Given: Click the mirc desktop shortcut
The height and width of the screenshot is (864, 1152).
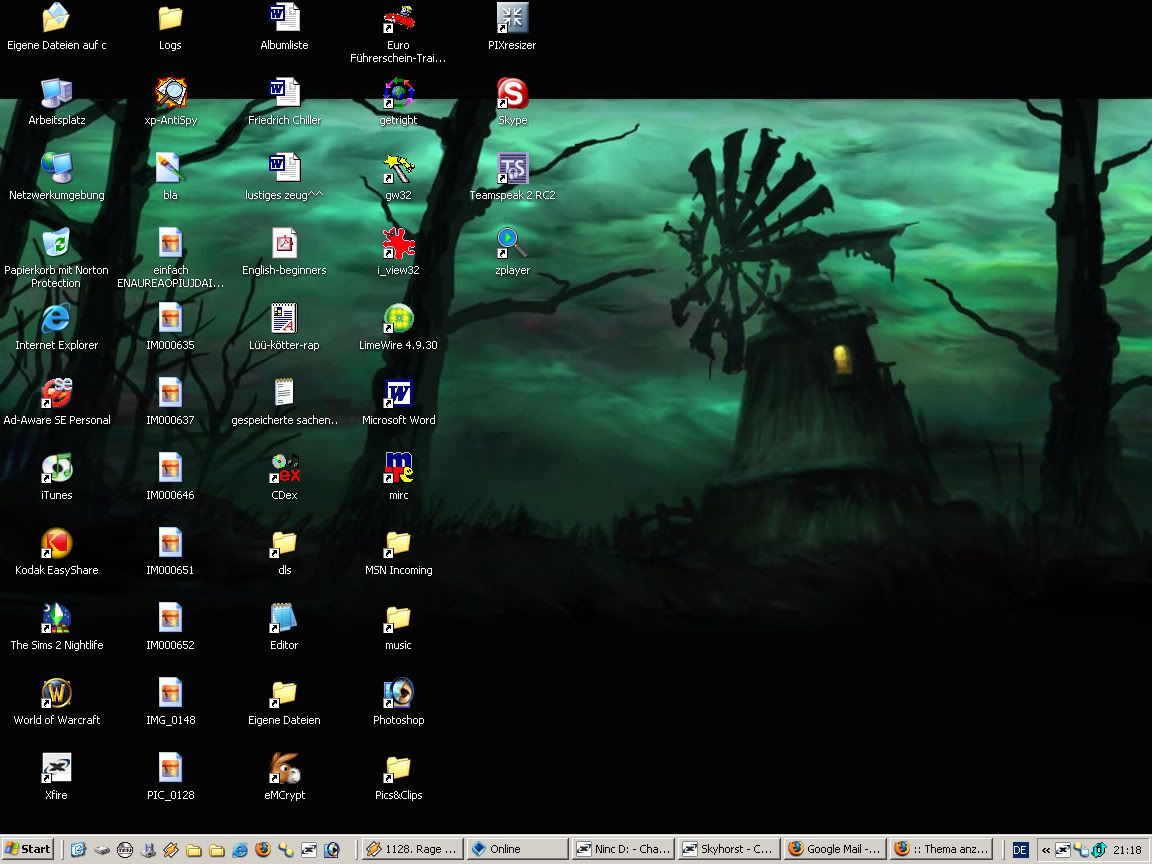Looking at the screenshot, I should [x=398, y=469].
